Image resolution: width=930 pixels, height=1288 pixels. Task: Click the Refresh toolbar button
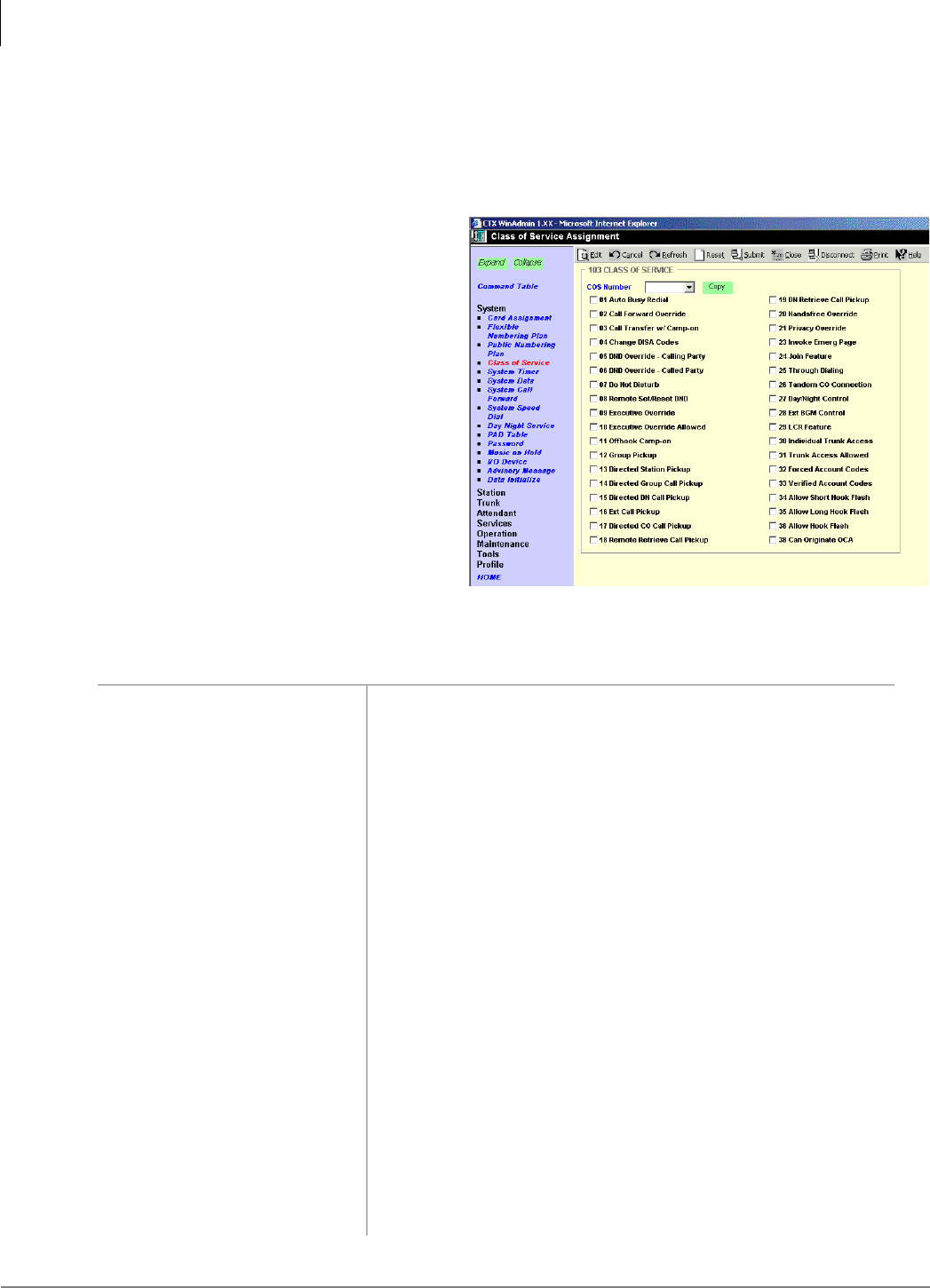[x=668, y=254]
